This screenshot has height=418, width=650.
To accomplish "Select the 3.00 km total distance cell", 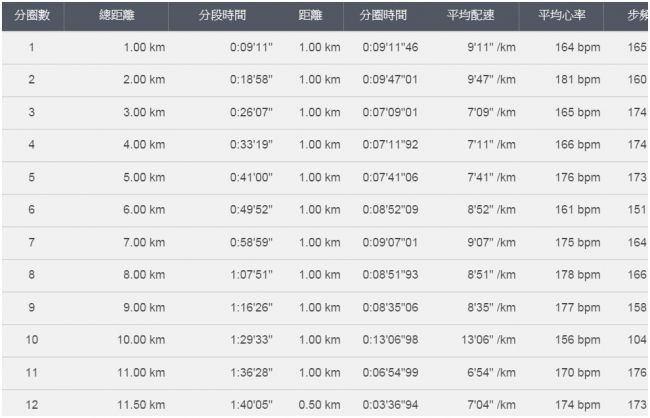I will 143,112.
